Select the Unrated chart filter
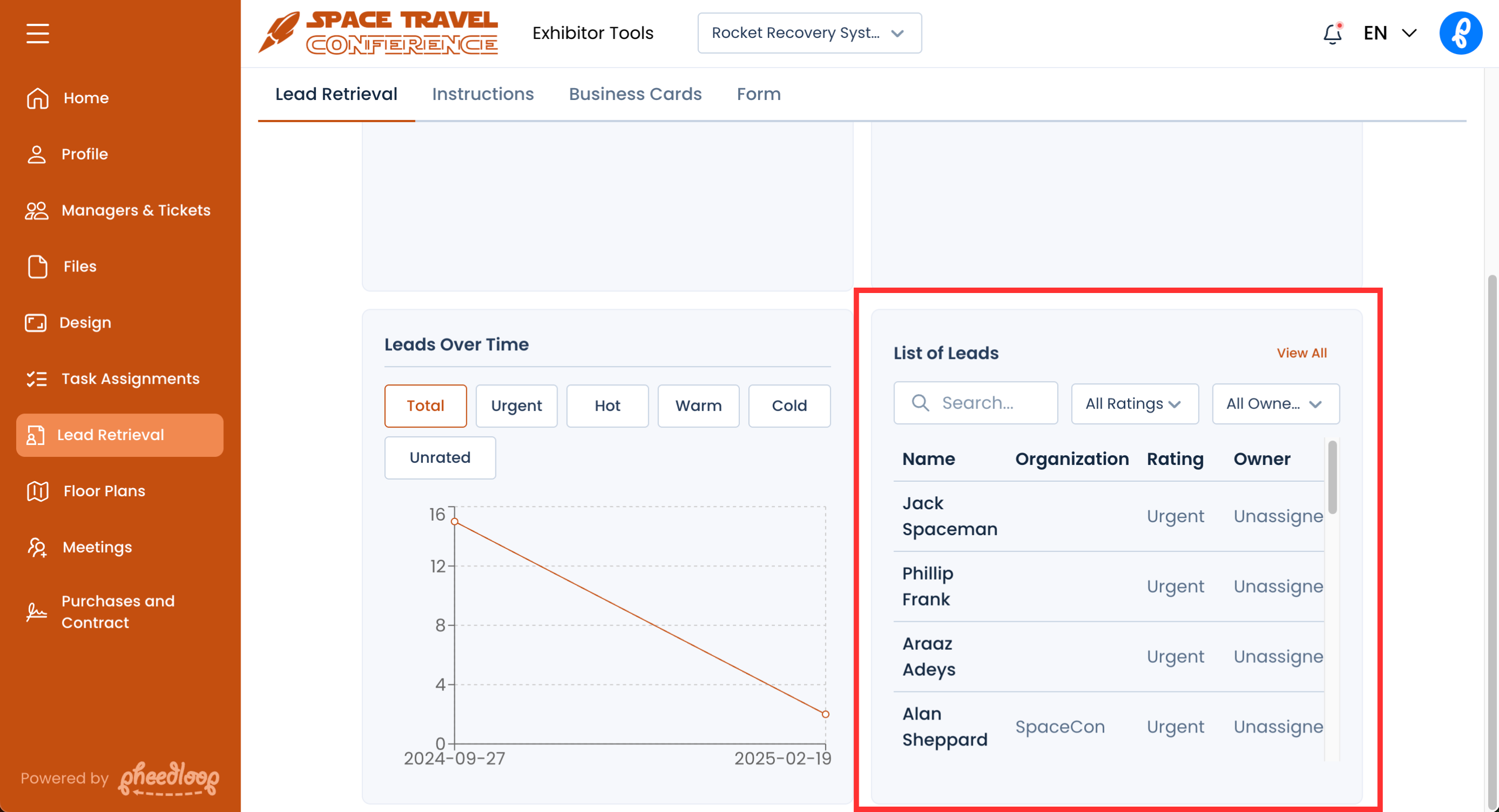1499x812 pixels. point(440,458)
